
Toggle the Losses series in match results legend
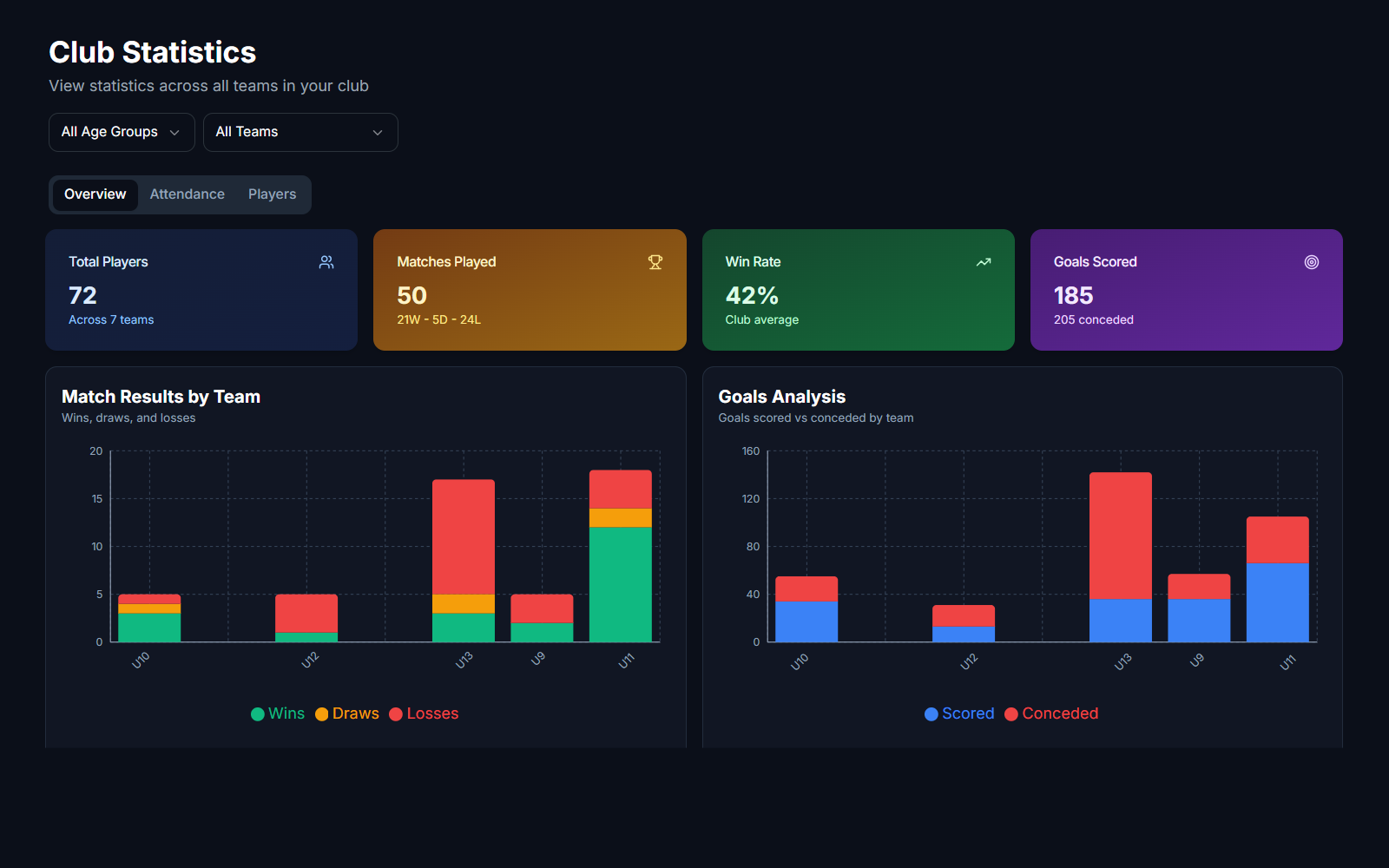pyautogui.click(x=431, y=713)
